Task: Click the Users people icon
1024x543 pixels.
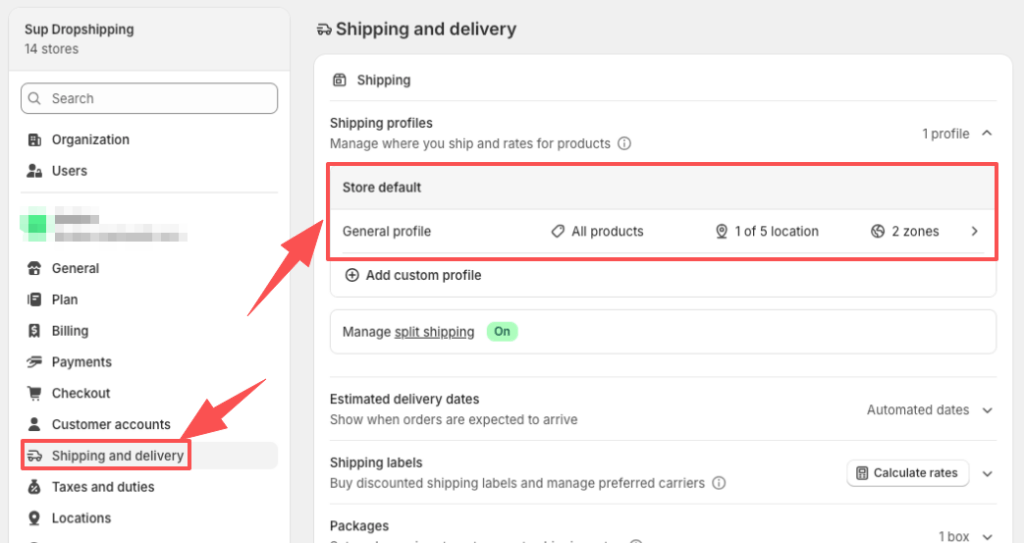Action: pos(35,171)
